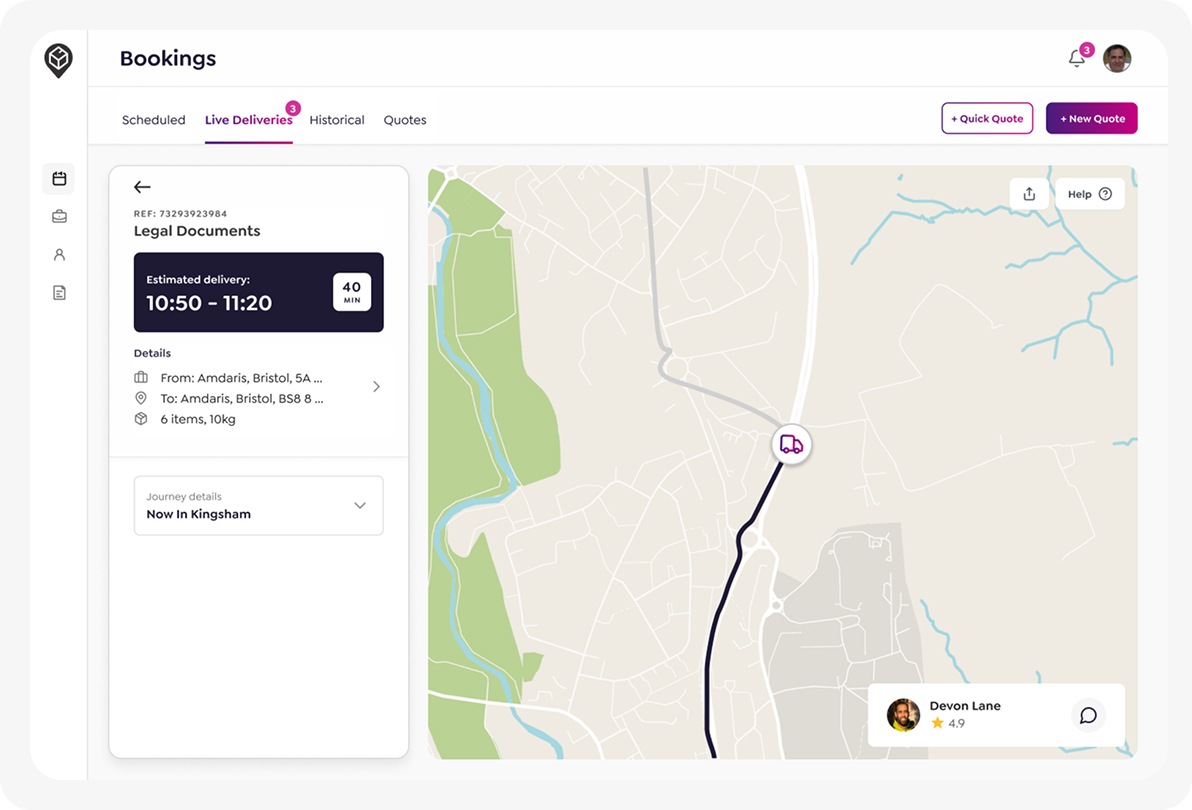Open chat with driver Devon Lane
The image size is (1192, 810).
pyautogui.click(x=1088, y=715)
